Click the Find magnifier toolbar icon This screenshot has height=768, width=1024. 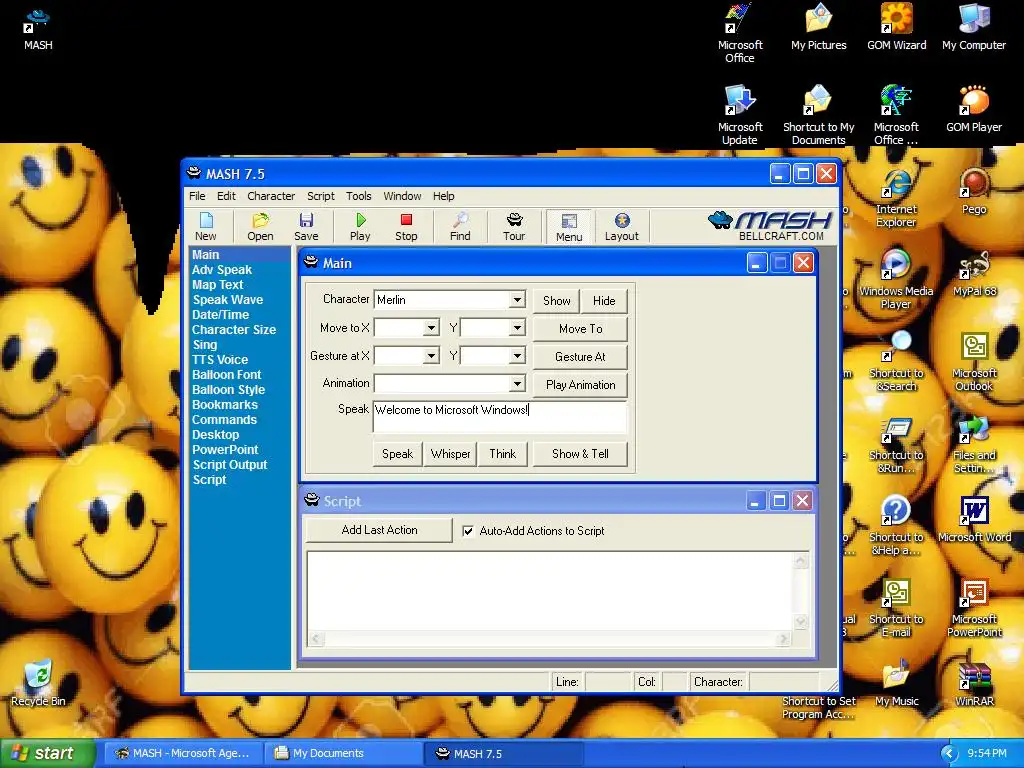pos(460,227)
